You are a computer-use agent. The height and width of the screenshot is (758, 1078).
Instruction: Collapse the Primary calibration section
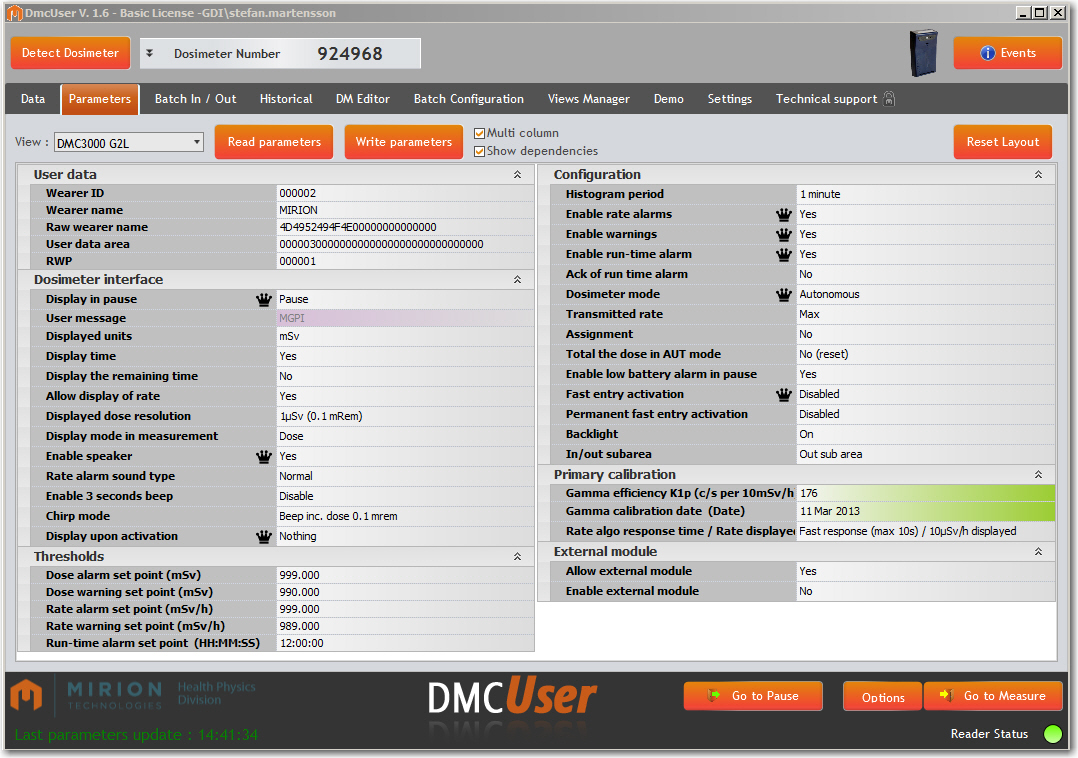1038,475
